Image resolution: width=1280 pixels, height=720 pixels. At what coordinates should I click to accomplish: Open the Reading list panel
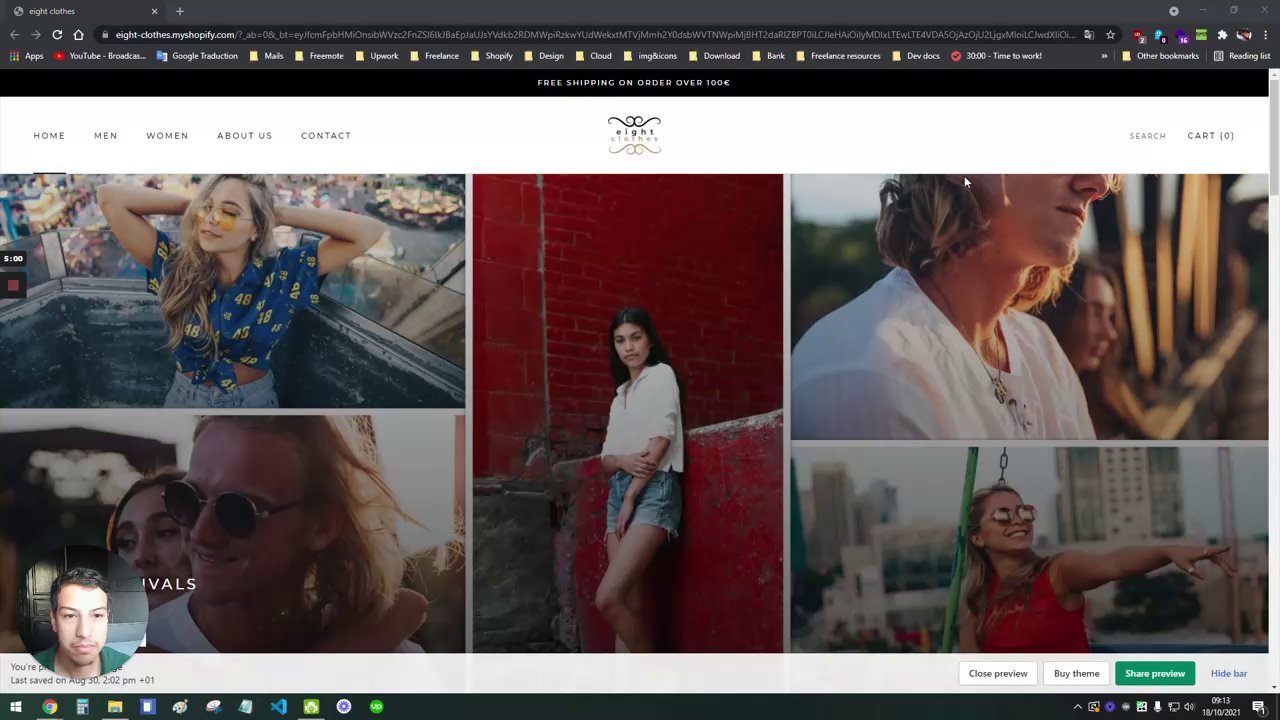1241,56
